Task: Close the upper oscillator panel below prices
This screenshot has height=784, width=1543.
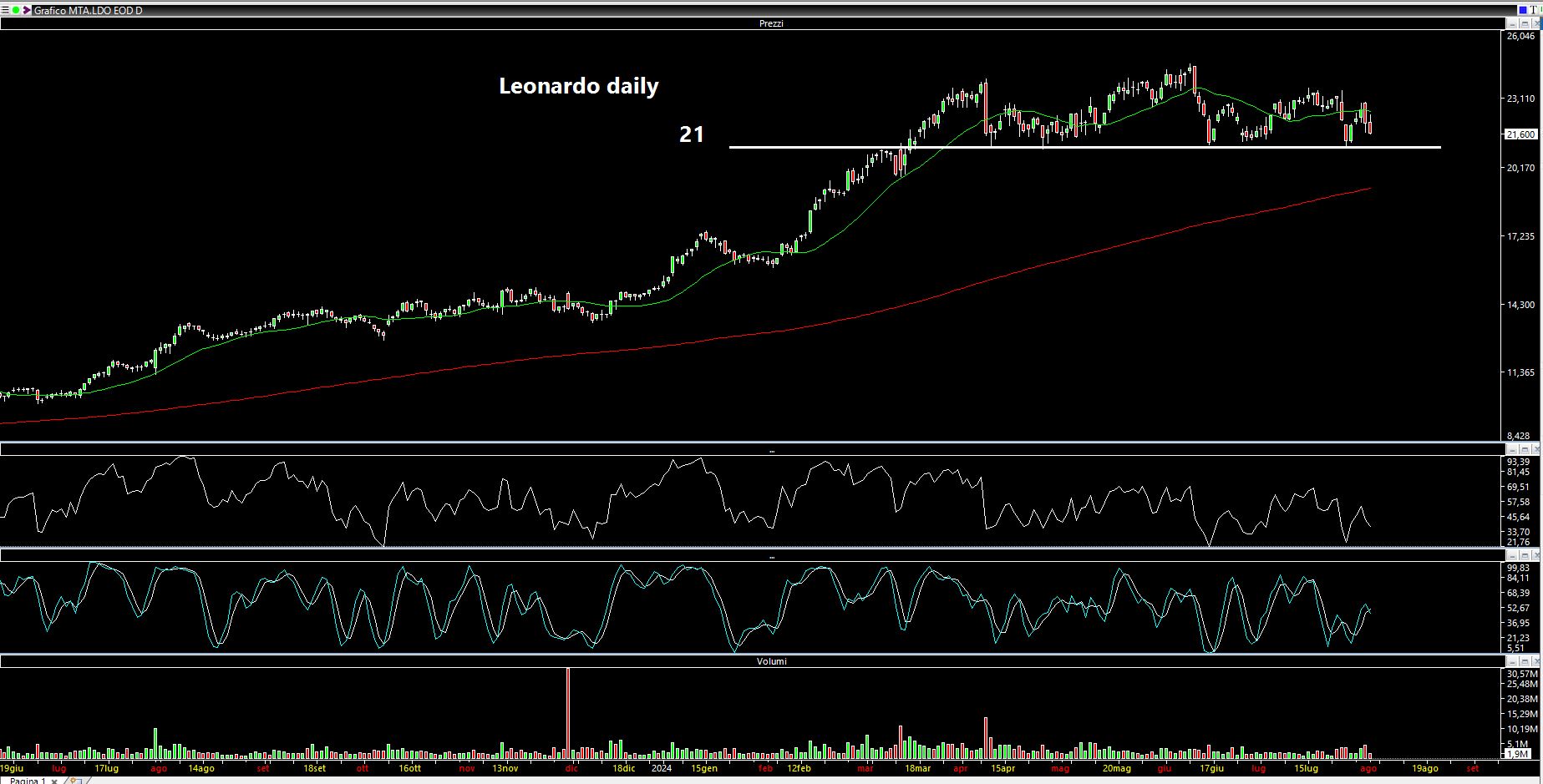Action: point(1535,449)
